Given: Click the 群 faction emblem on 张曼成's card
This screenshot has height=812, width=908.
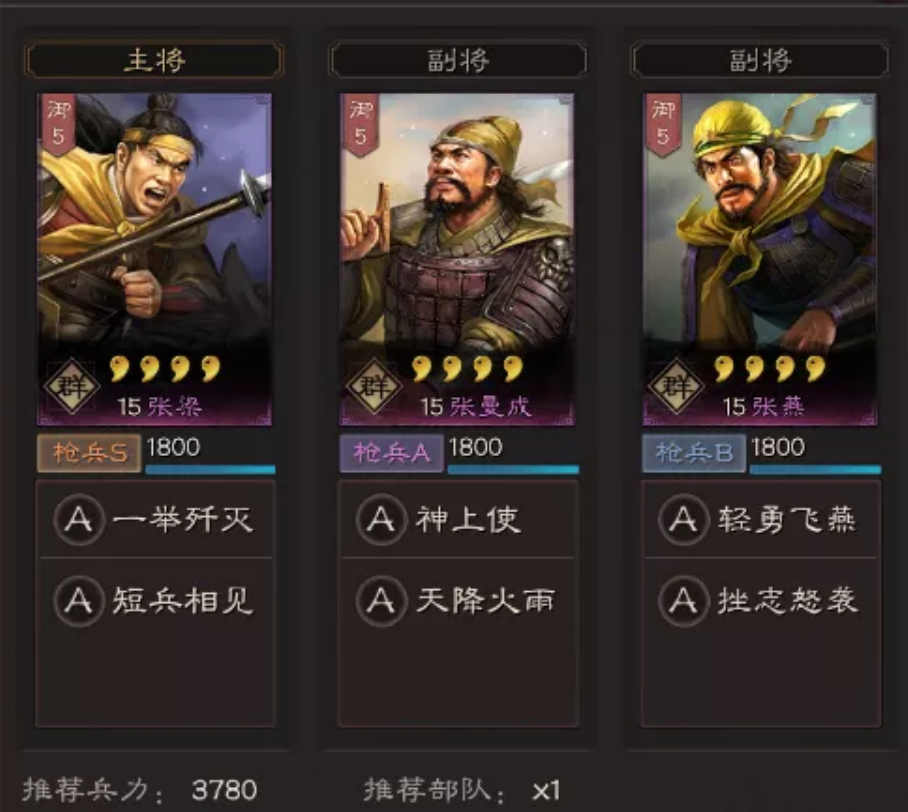Looking at the screenshot, I should [x=374, y=386].
